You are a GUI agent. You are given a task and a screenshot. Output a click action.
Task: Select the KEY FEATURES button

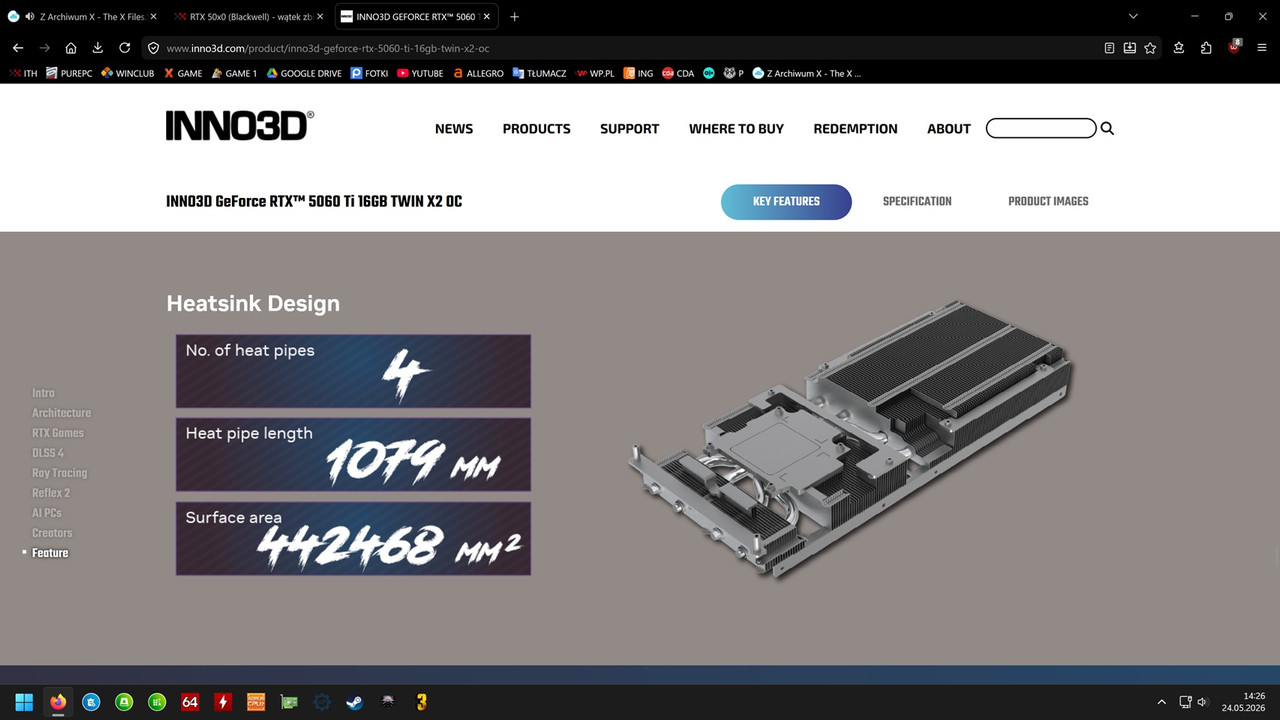coord(786,201)
